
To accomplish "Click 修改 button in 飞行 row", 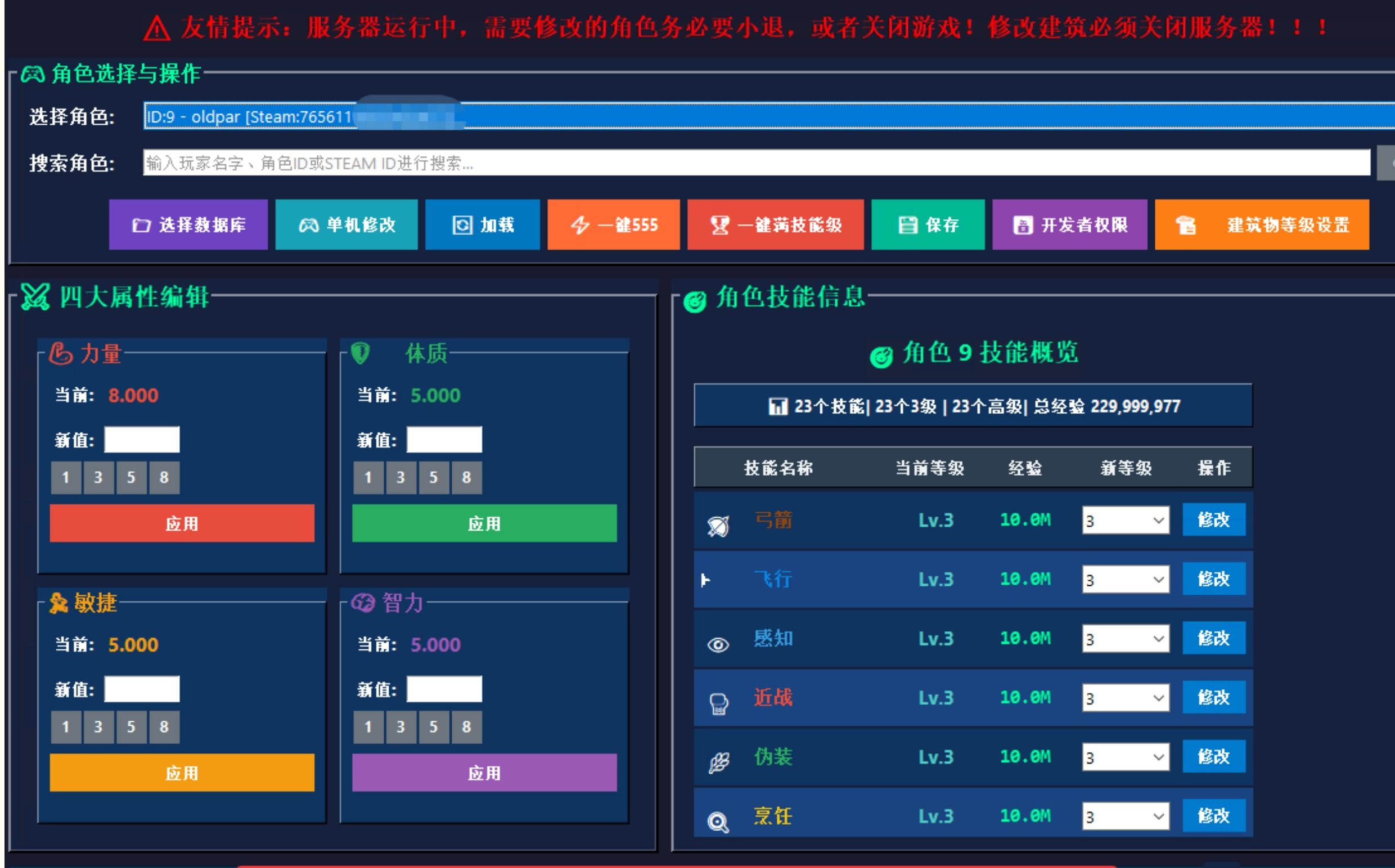I will [1213, 578].
